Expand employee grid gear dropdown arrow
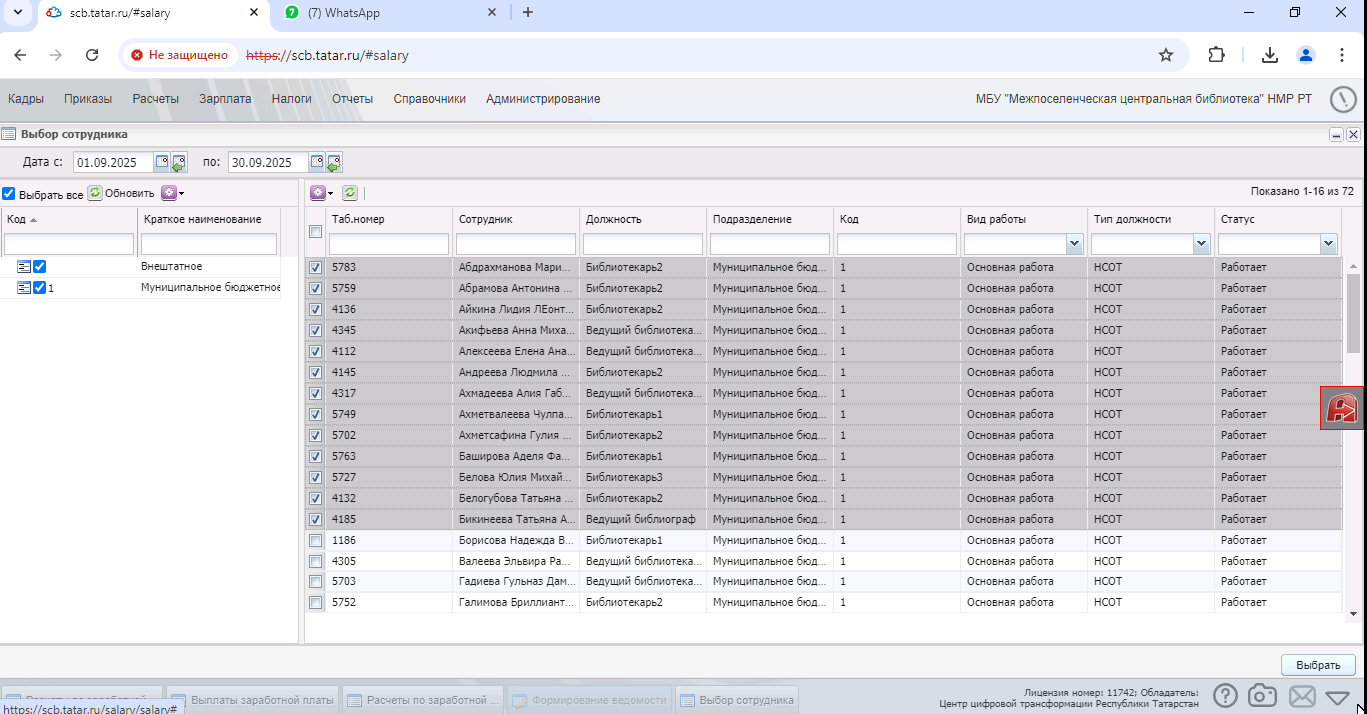 [x=331, y=193]
